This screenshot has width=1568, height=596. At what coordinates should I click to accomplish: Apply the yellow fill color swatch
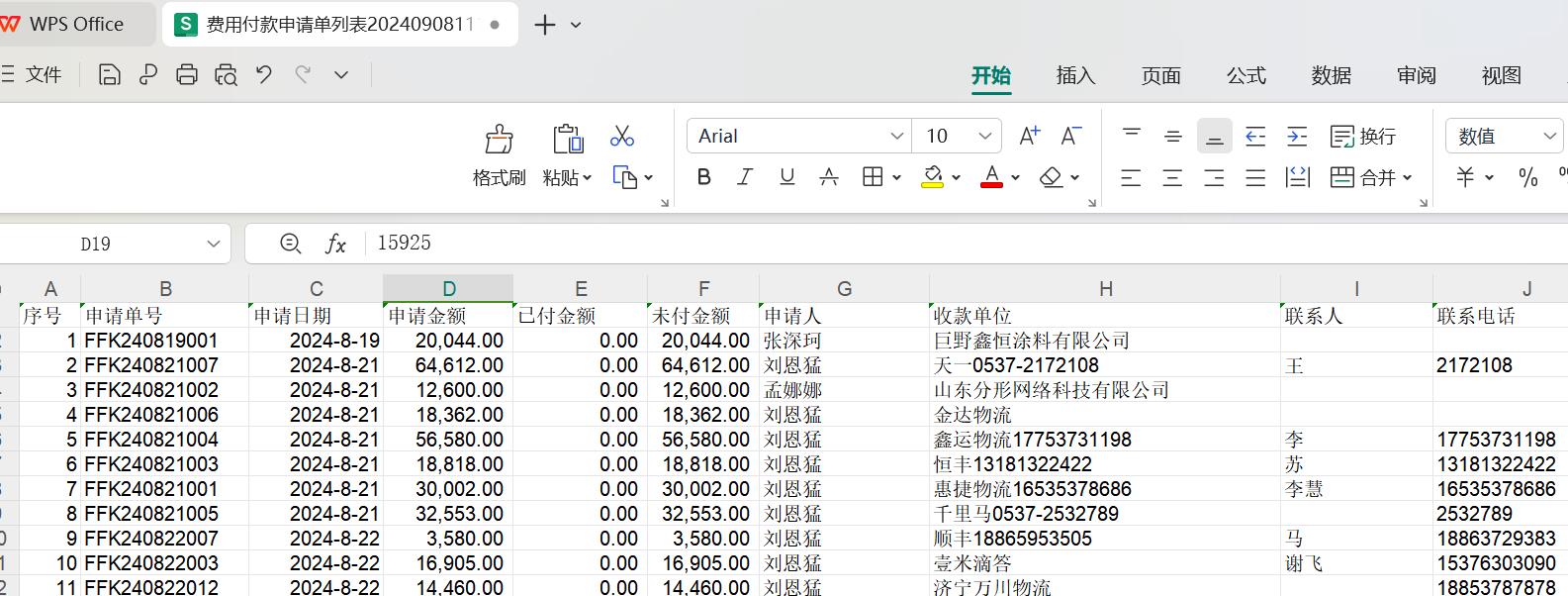point(932,177)
